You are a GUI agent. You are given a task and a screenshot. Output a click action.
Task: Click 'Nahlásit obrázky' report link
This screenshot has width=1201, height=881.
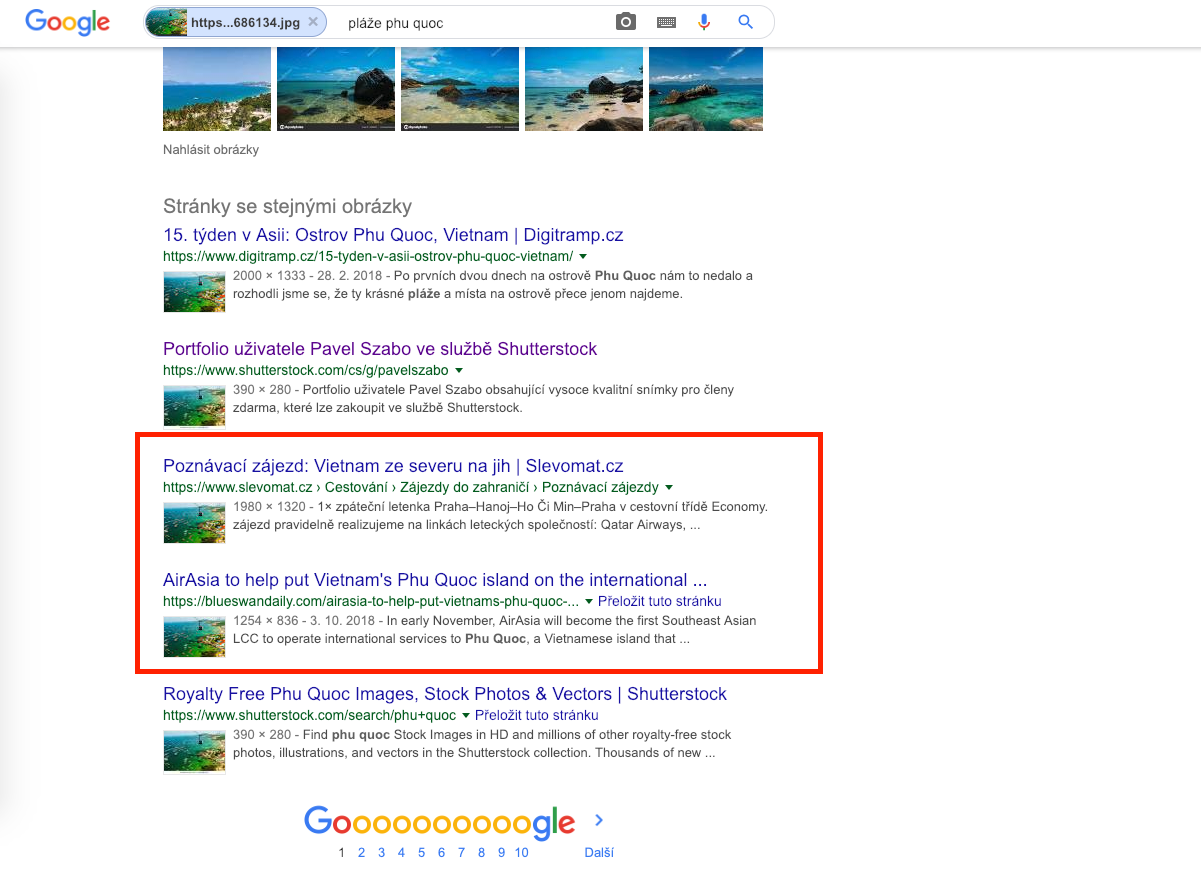(x=211, y=150)
